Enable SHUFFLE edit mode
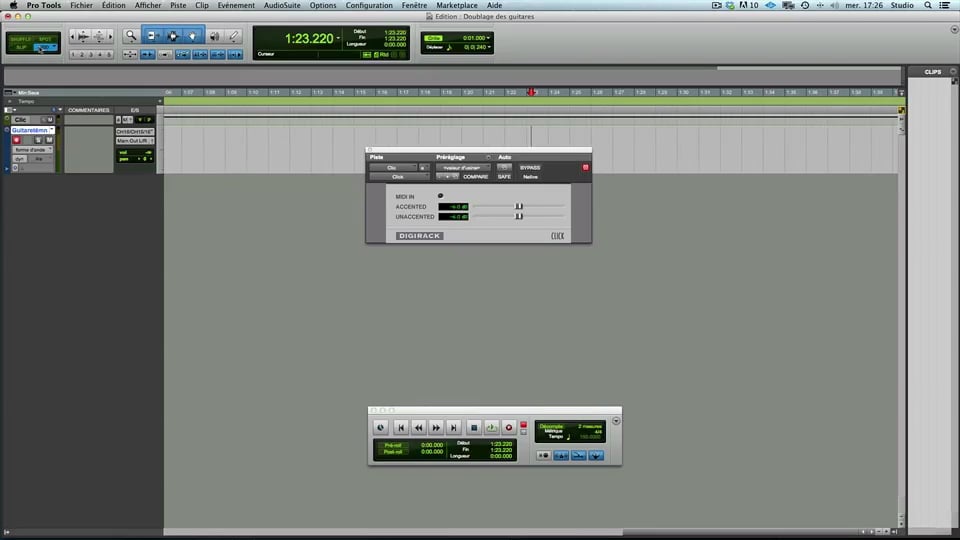The height and width of the screenshot is (540, 960). click(21, 39)
